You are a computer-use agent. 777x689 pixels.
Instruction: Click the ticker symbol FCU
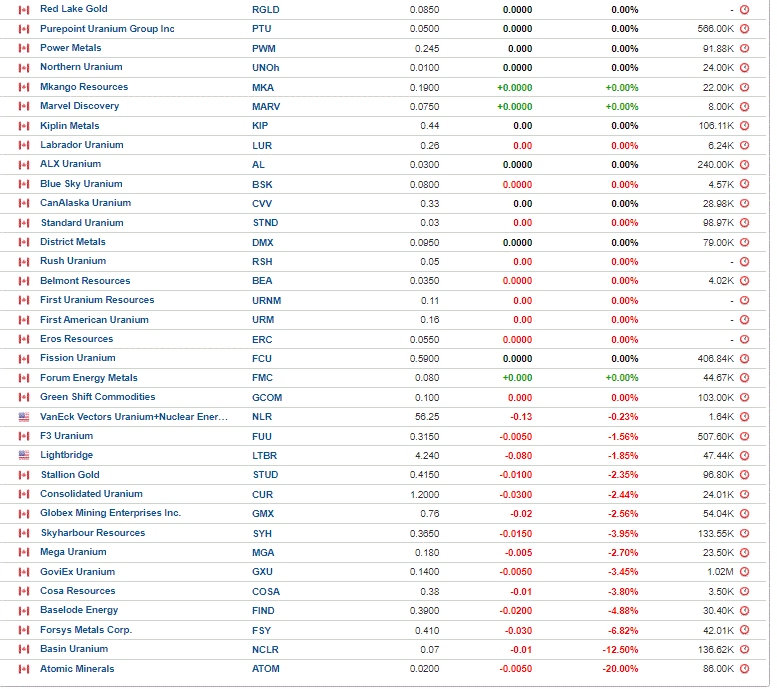pos(262,358)
